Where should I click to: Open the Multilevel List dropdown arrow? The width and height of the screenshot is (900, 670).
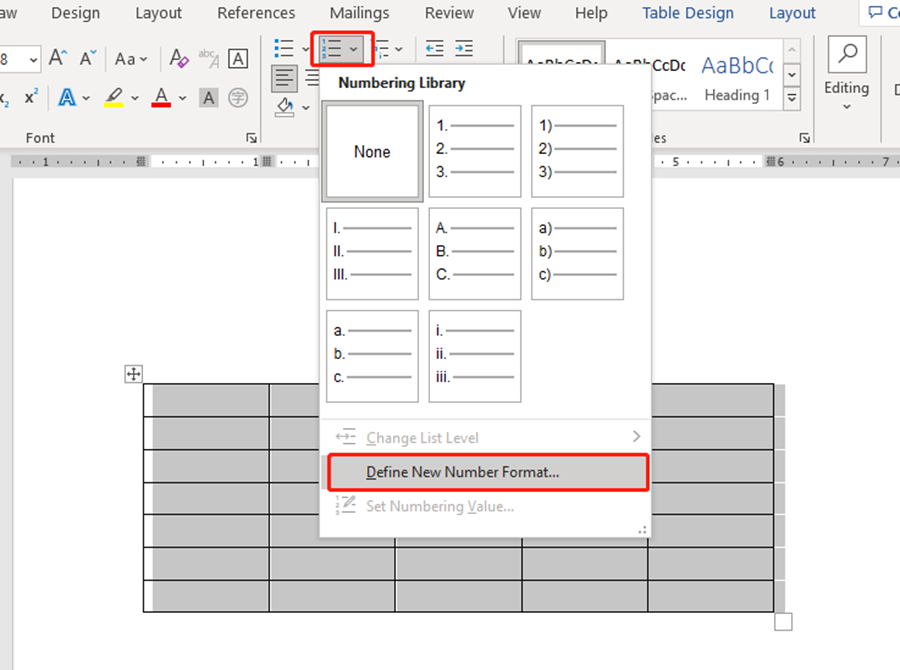tap(399, 49)
